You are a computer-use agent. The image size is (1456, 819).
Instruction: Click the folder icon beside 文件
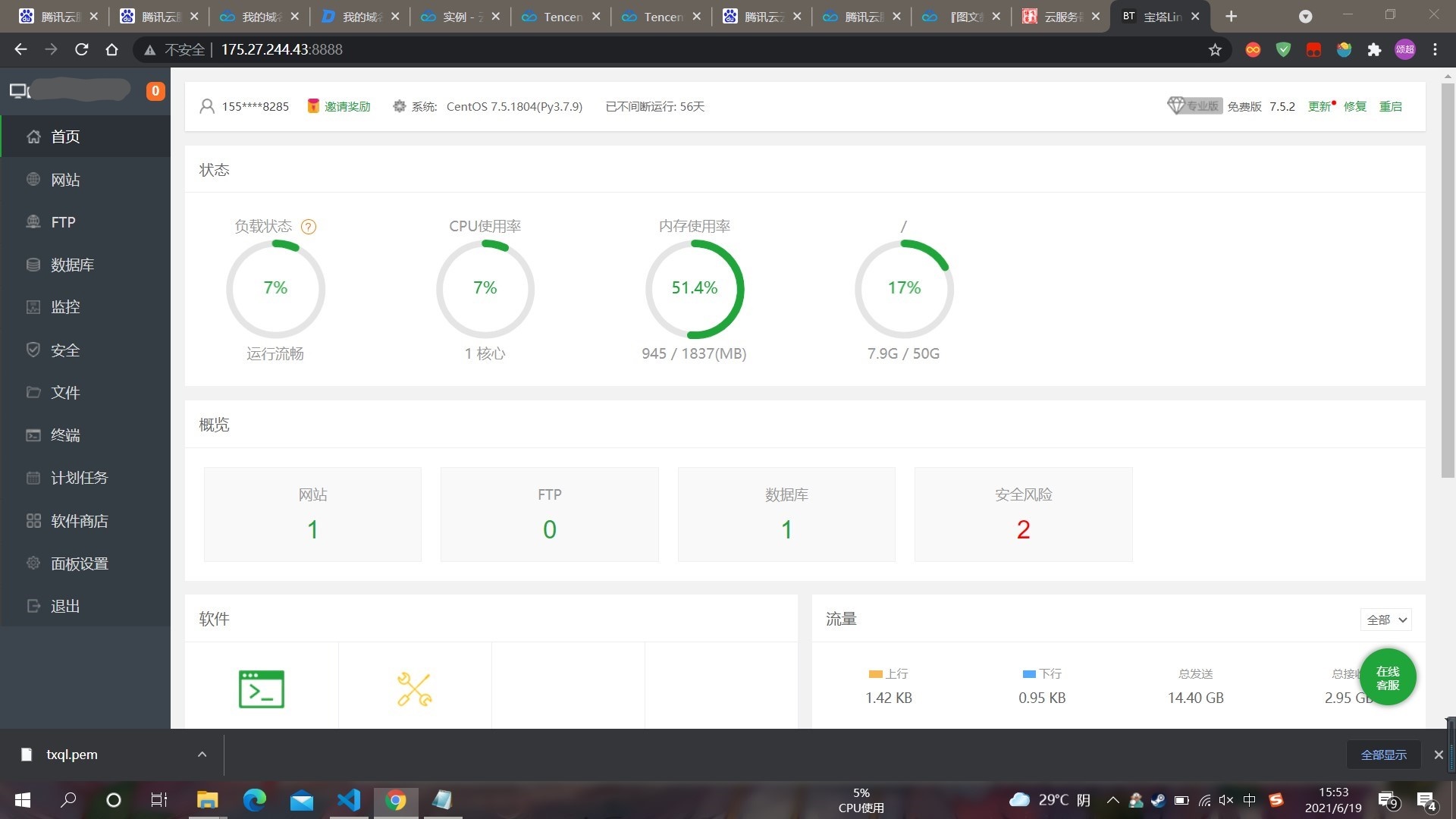pos(33,393)
